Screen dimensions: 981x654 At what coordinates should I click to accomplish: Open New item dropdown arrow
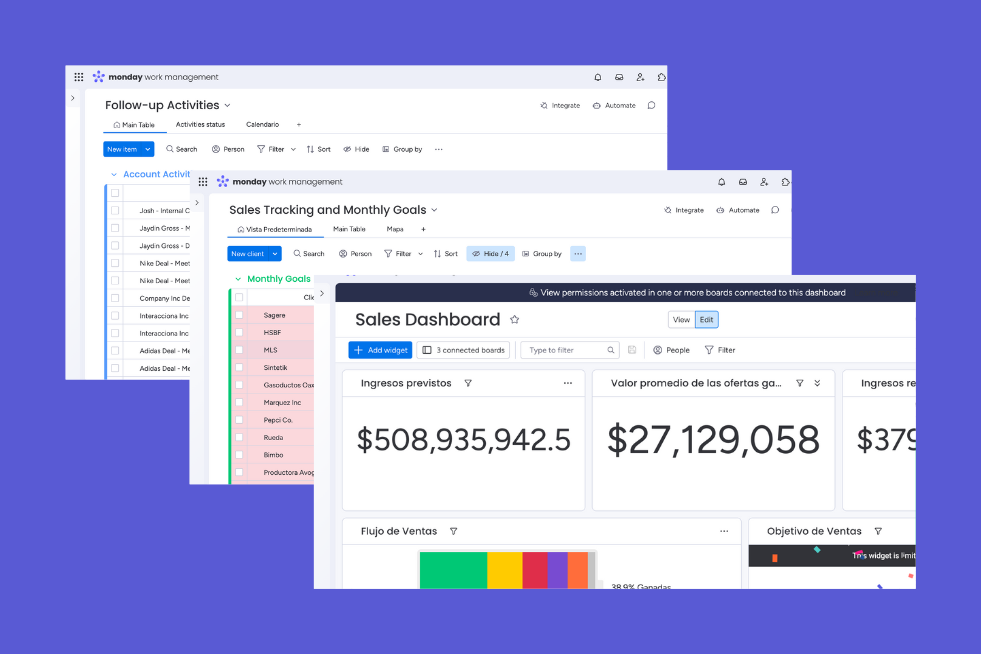coord(148,149)
